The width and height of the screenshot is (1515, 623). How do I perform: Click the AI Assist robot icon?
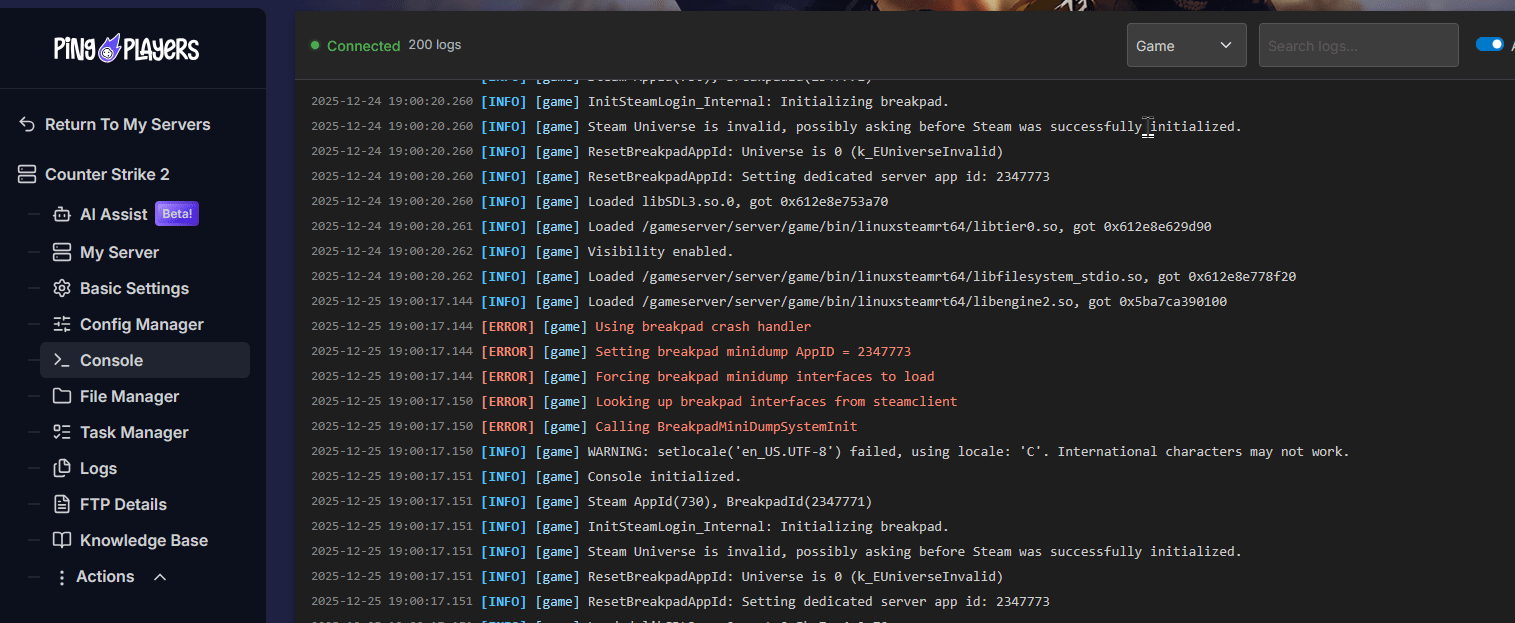click(62, 214)
